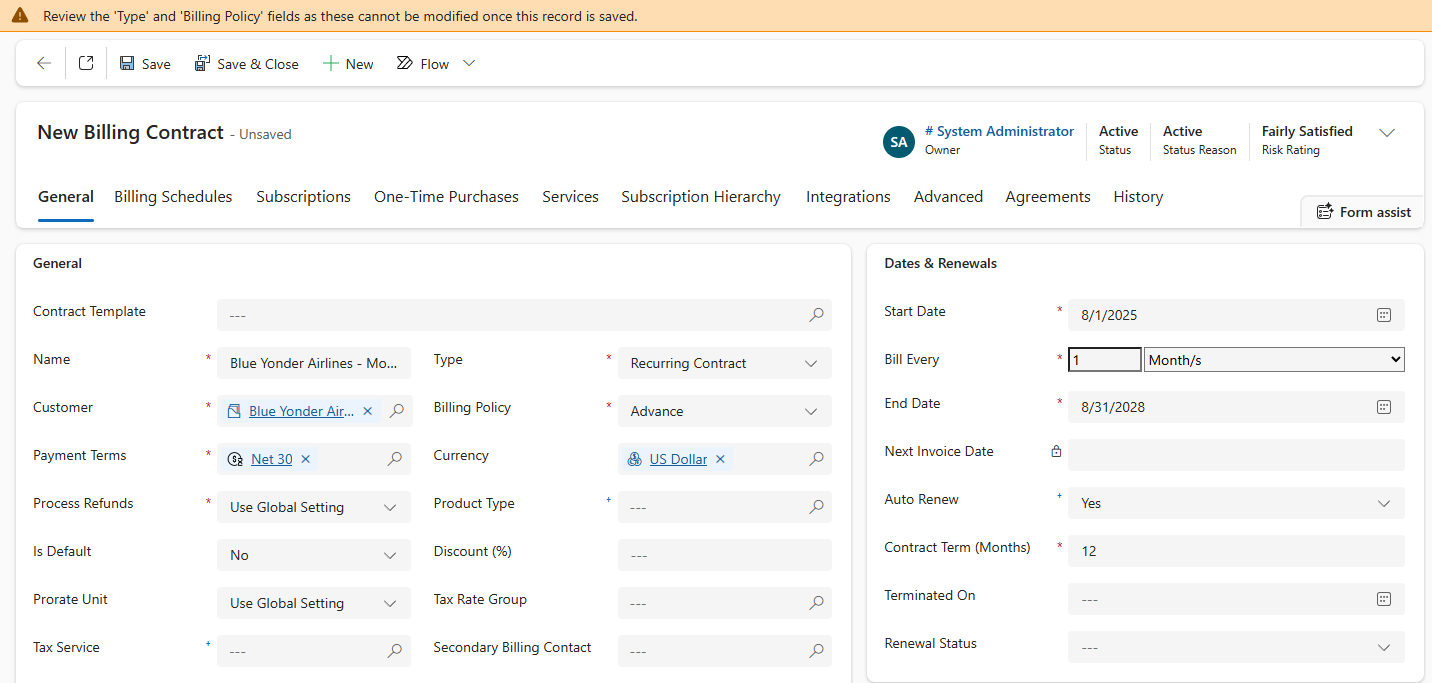Open record in new window icon
Screen dimensions: 1432x683
tap(86, 63)
